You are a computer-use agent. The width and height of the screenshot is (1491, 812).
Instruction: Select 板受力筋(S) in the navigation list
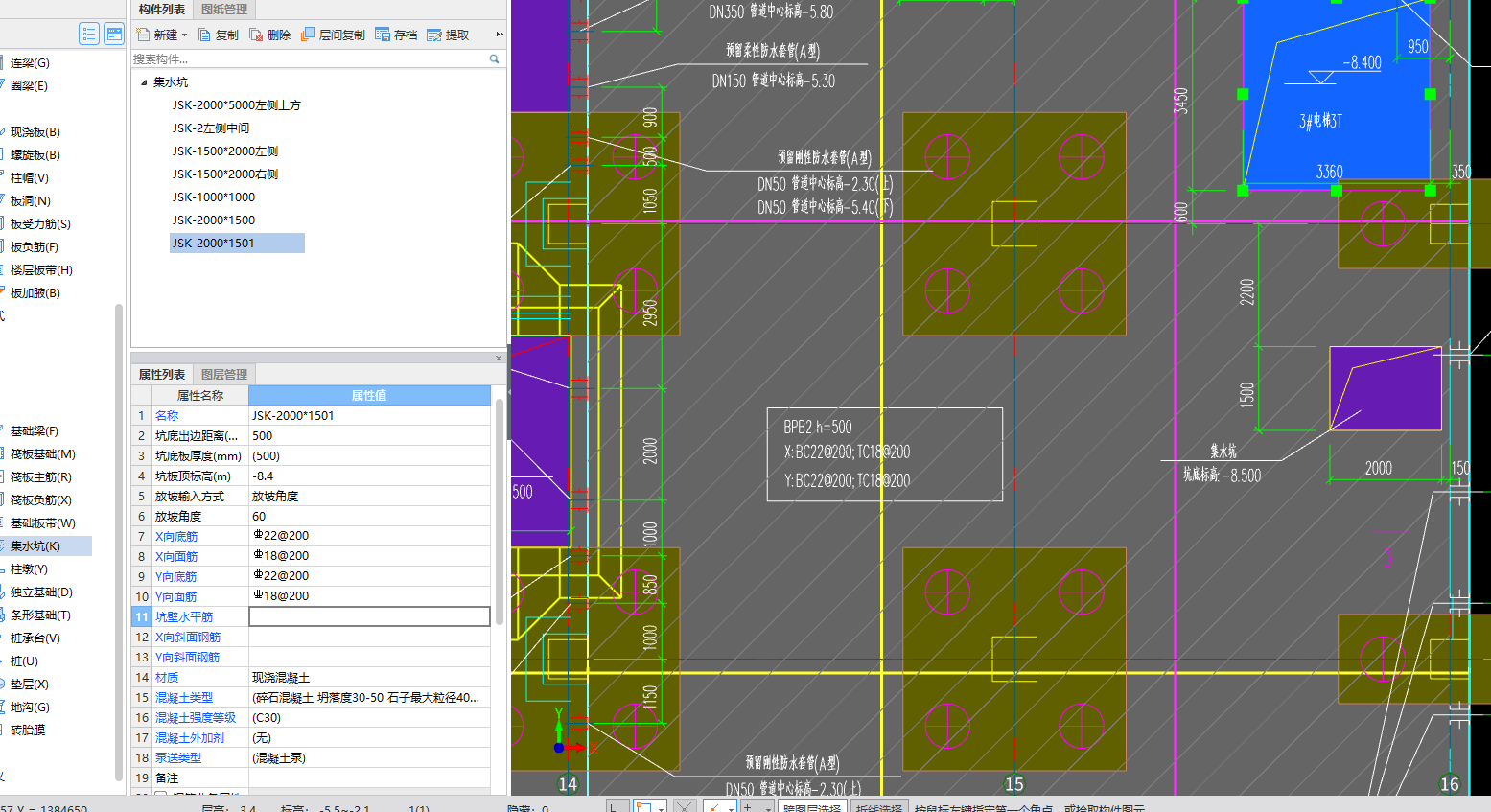click(40, 223)
